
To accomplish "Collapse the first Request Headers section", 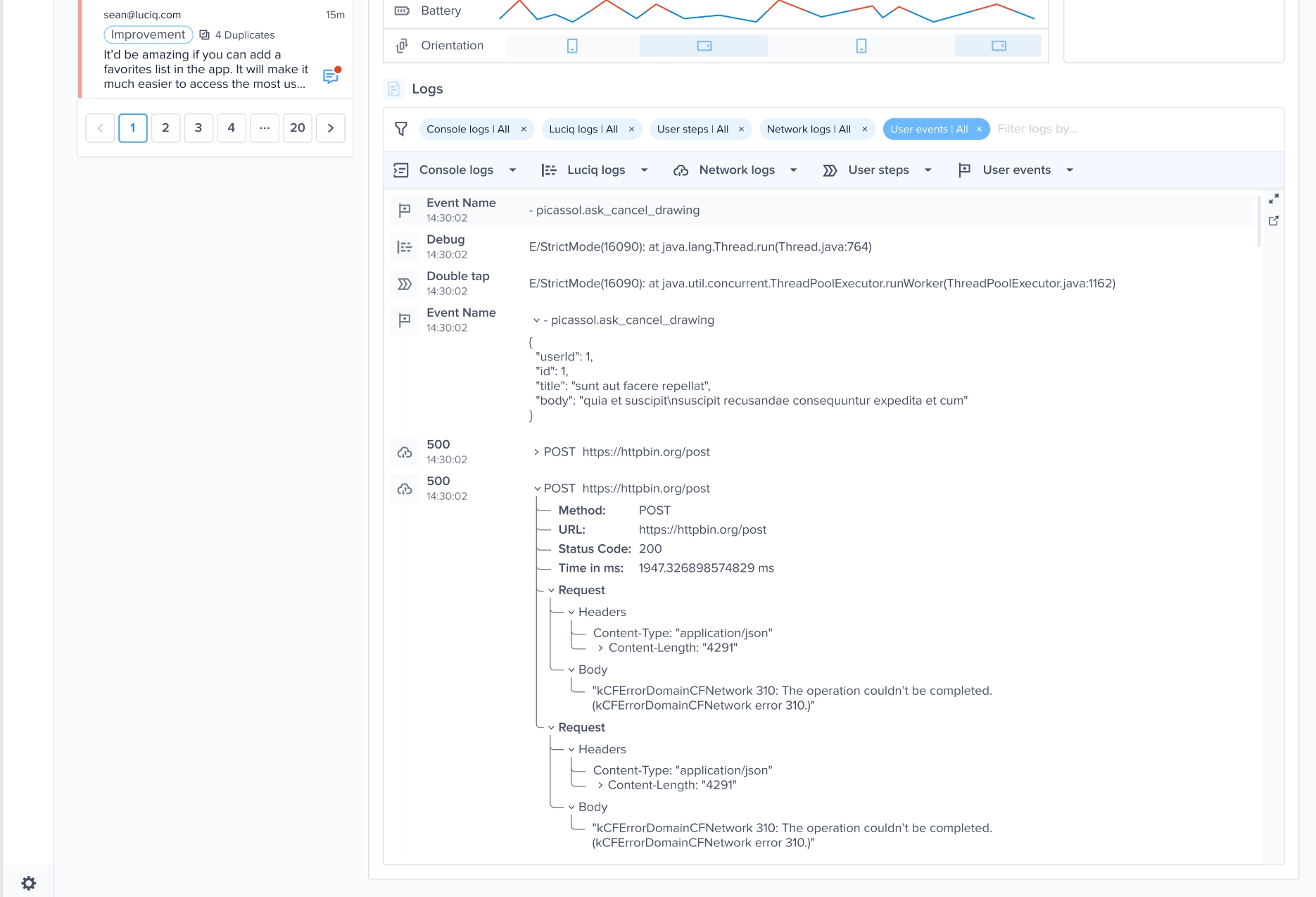I will click(x=571, y=612).
